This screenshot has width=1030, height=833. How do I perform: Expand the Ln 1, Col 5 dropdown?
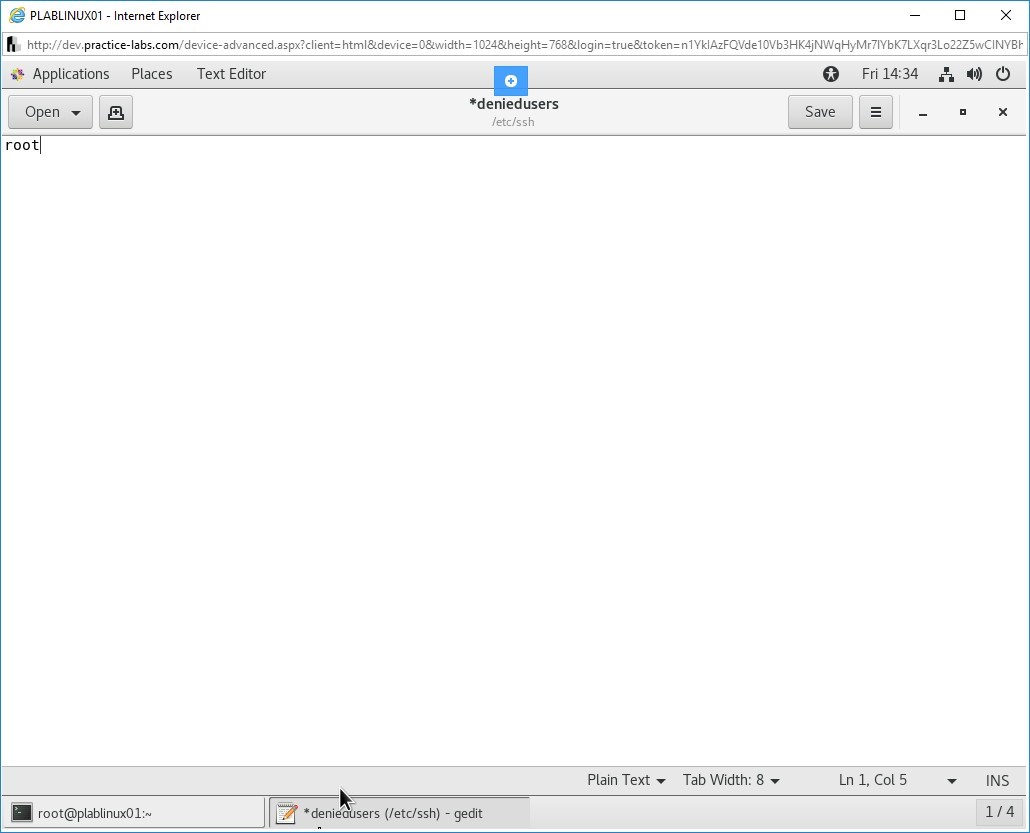pyautogui.click(x=951, y=780)
